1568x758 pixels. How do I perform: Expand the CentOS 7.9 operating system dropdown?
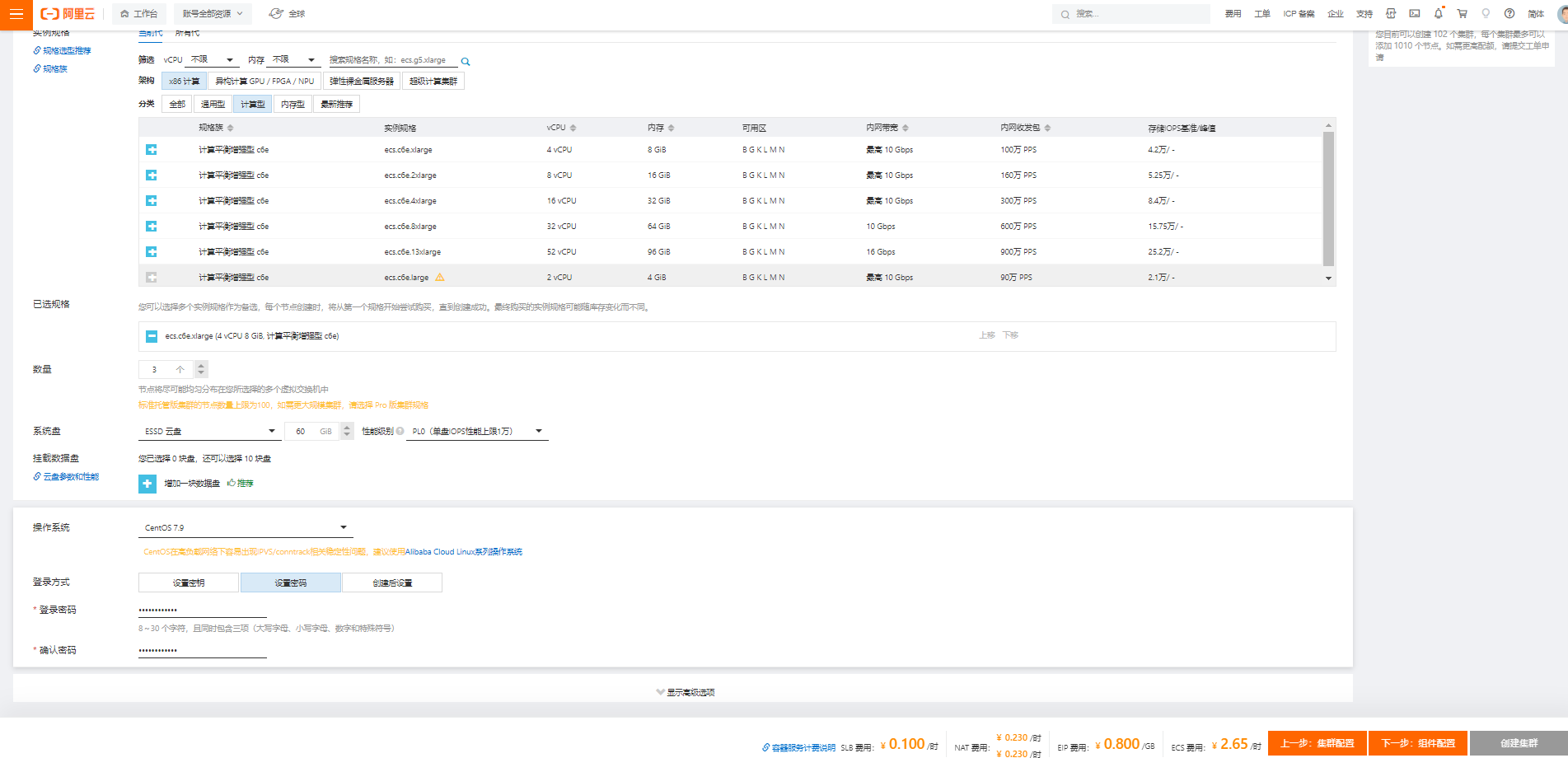(246, 528)
